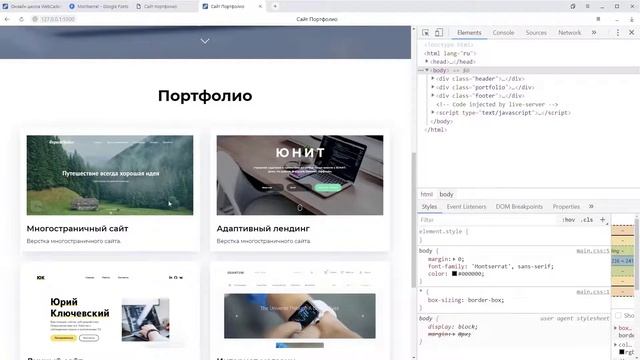Add a new style rule plus icon
The height and width of the screenshot is (360, 640).
602,220
